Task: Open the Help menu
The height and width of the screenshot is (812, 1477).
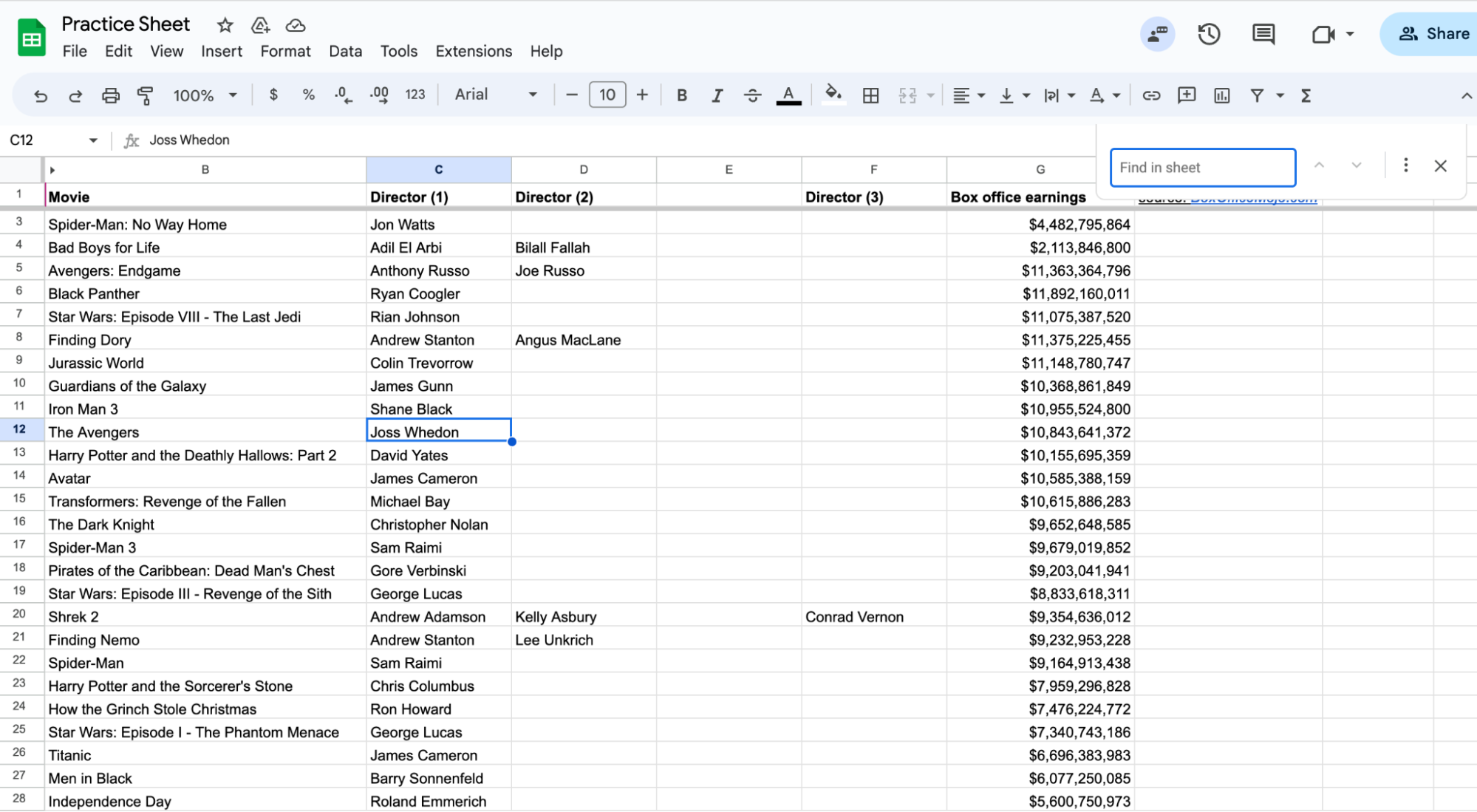Action: pyautogui.click(x=546, y=51)
